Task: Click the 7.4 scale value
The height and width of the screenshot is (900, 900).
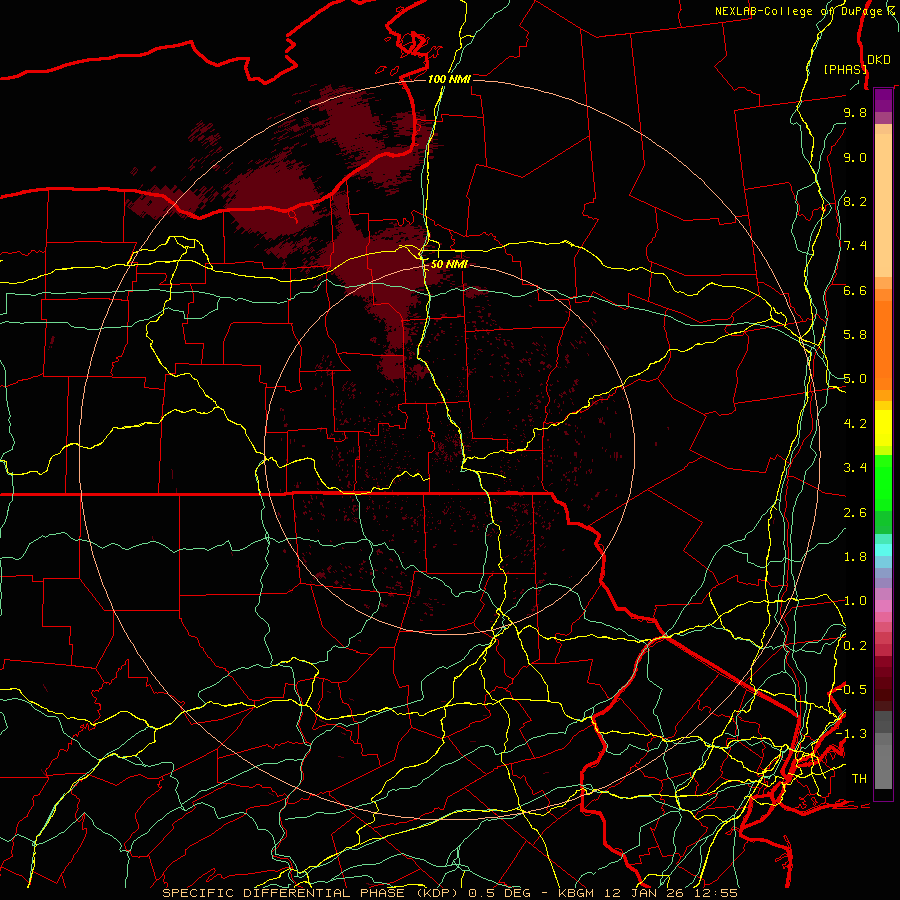Action: [855, 246]
